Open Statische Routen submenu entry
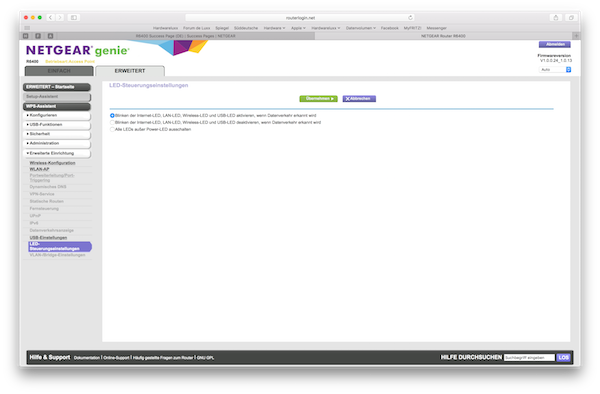The height and width of the screenshot is (394, 600). [x=47, y=202]
